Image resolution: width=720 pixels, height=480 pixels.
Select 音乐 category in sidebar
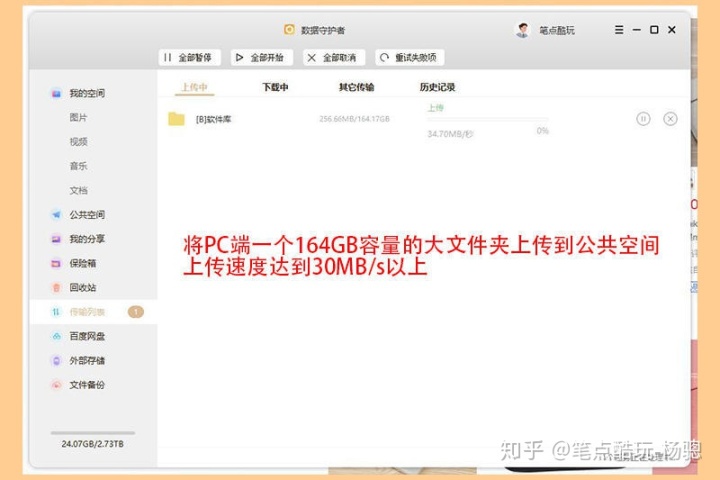79,166
